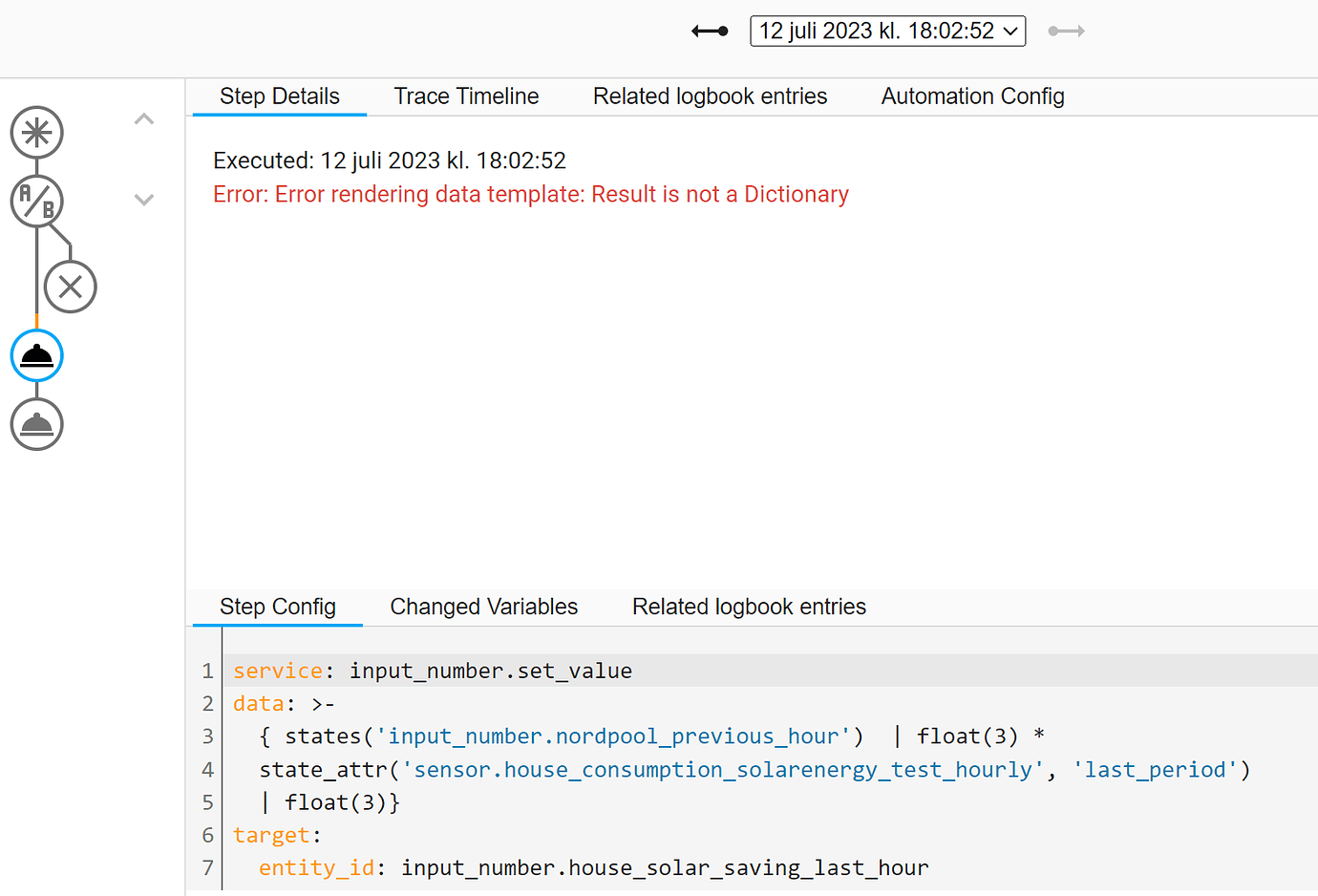This screenshot has height=896, width=1318.
Task: Open the top Related logbook entries tab
Action: click(x=710, y=96)
